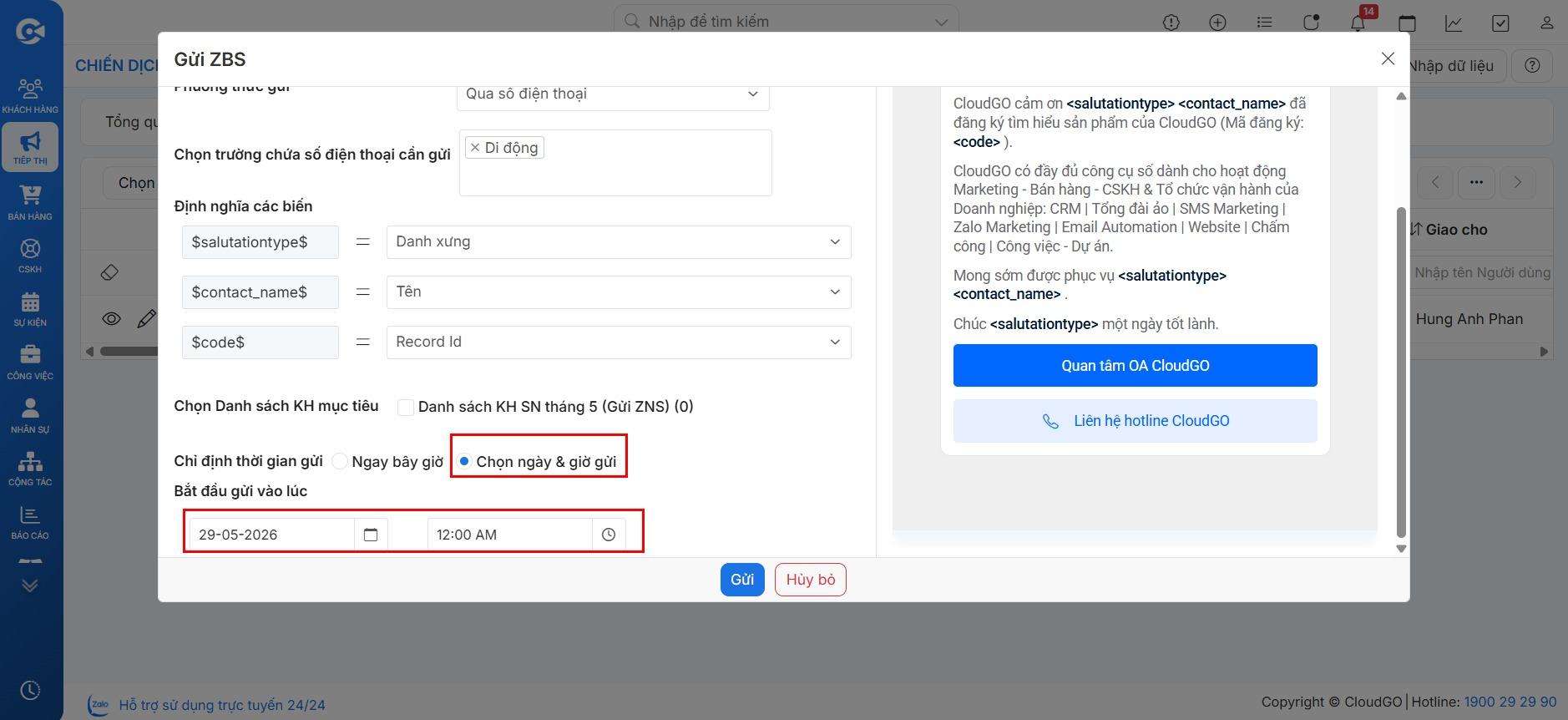Image resolution: width=1568 pixels, height=720 pixels.
Task: Click the date field 29-05-2026
Action: tap(272, 535)
